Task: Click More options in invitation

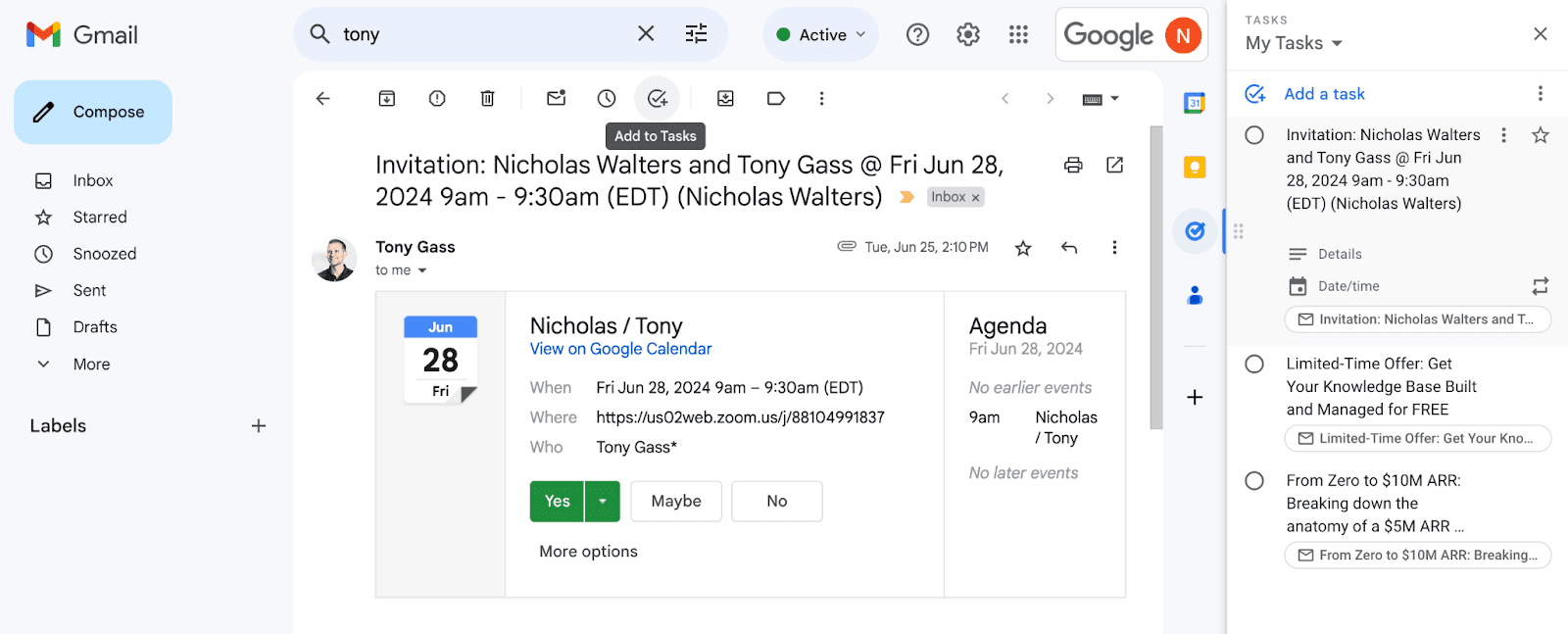Action: (588, 552)
